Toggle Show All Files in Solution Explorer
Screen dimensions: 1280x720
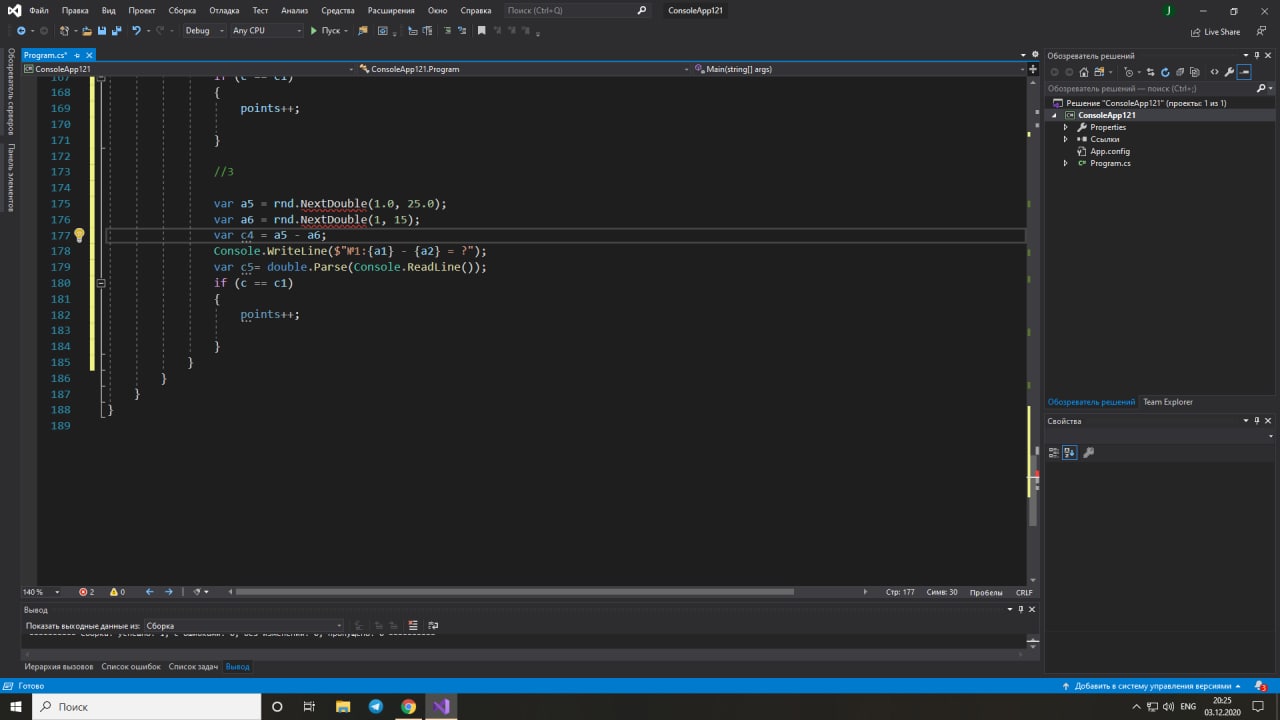[1194, 72]
